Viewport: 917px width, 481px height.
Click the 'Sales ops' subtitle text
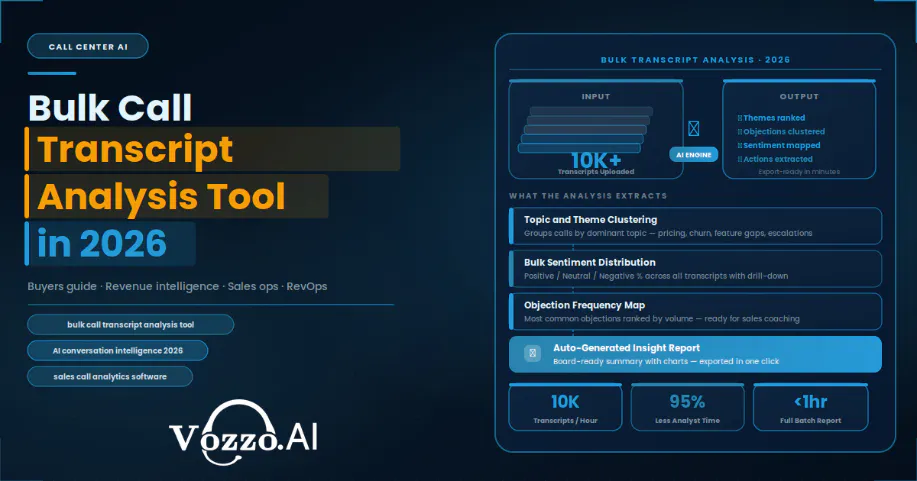pos(253,287)
